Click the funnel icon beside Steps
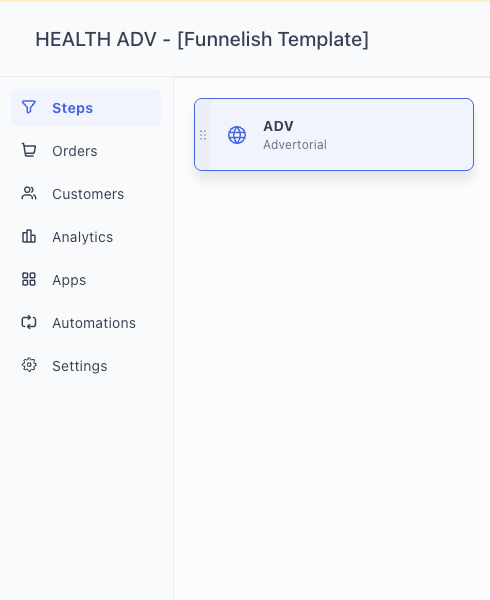The width and height of the screenshot is (490, 600). coord(29,107)
